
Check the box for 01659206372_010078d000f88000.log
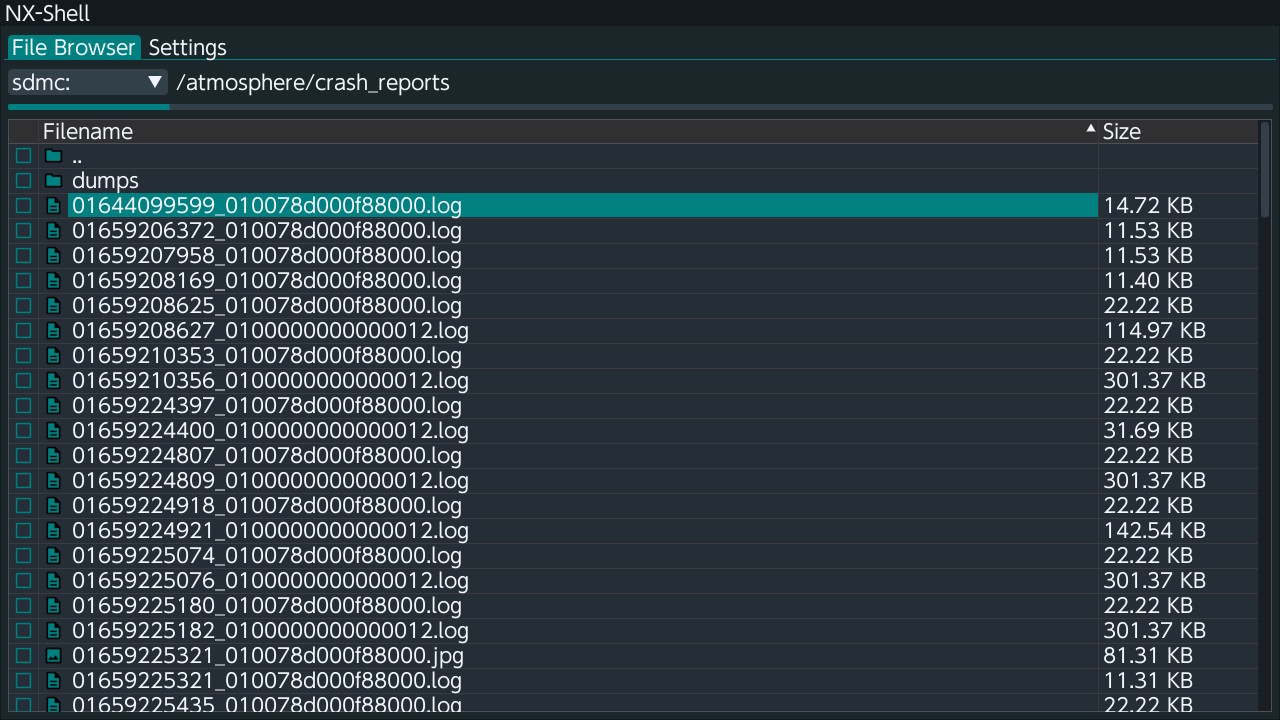23,231
